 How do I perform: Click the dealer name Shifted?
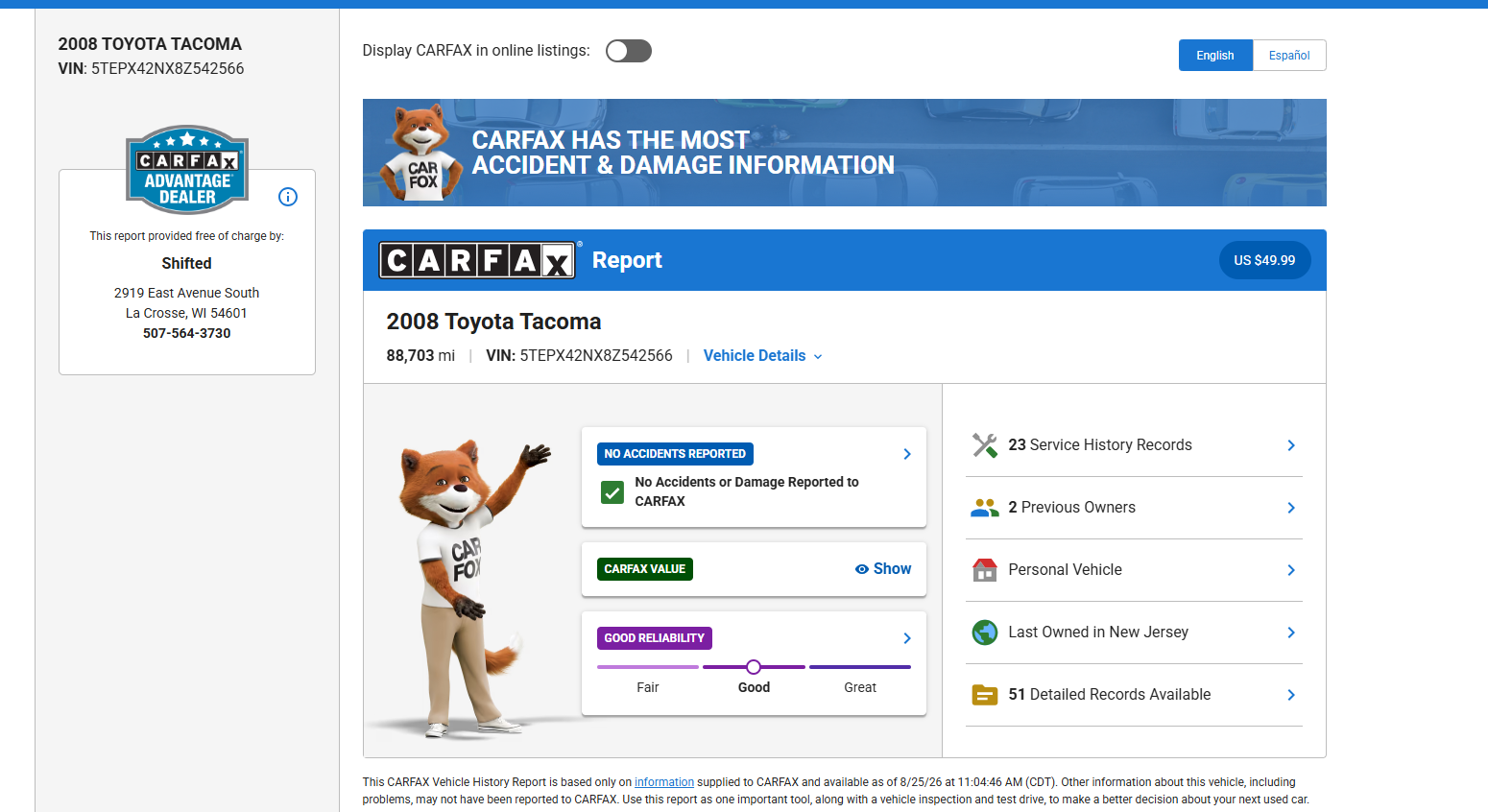coord(186,263)
